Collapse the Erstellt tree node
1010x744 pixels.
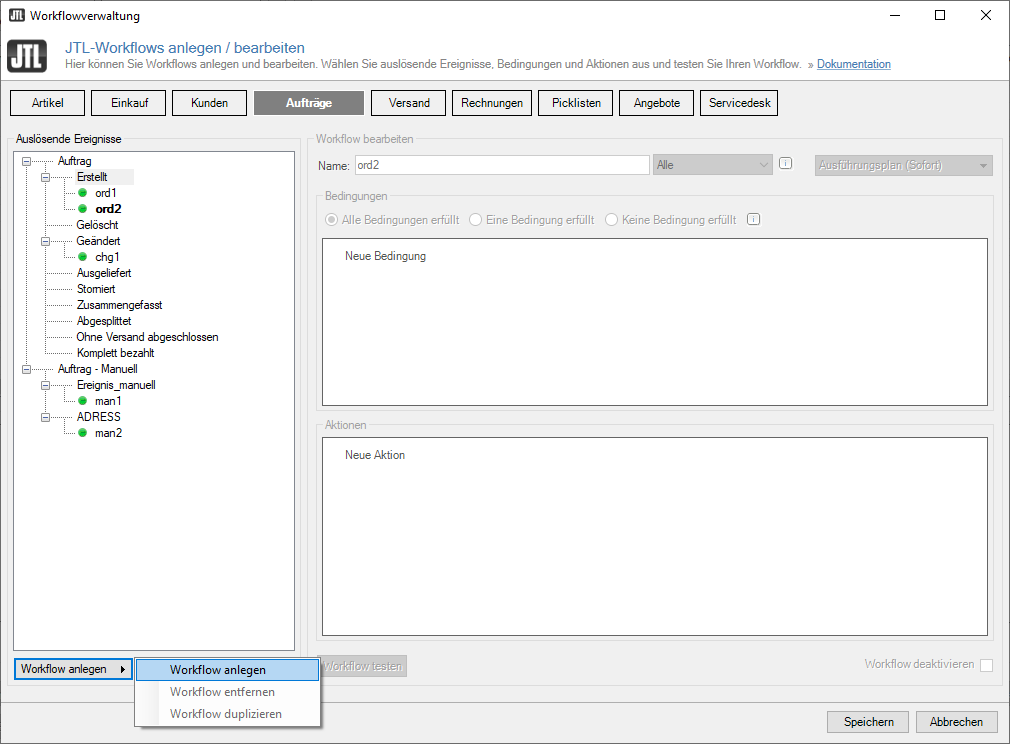pyautogui.click(x=45, y=177)
